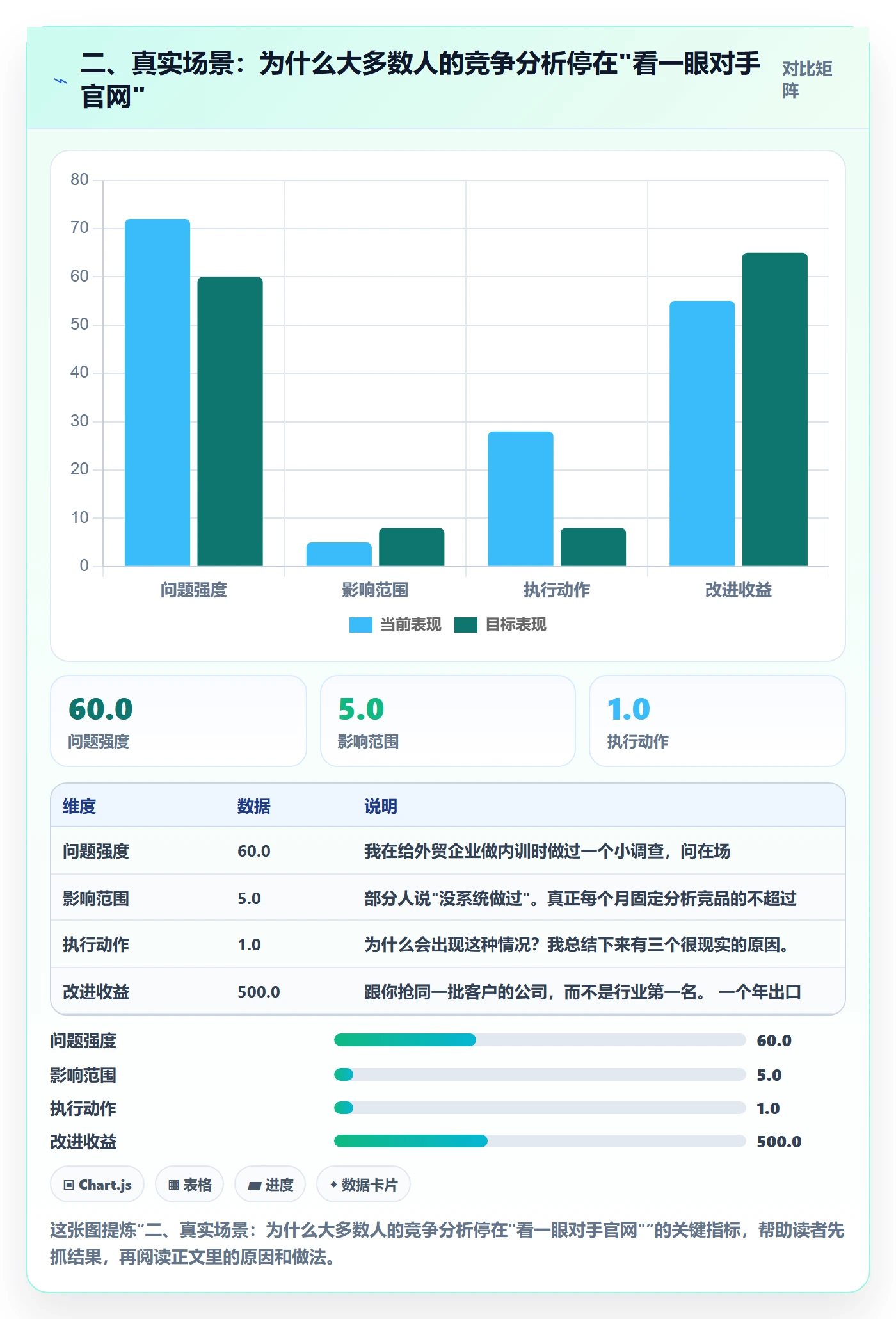Viewport: 896px width, 1319px height.
Task: Open the 60.0 问题强度 stat card
Action: click(x=179, y=721)
